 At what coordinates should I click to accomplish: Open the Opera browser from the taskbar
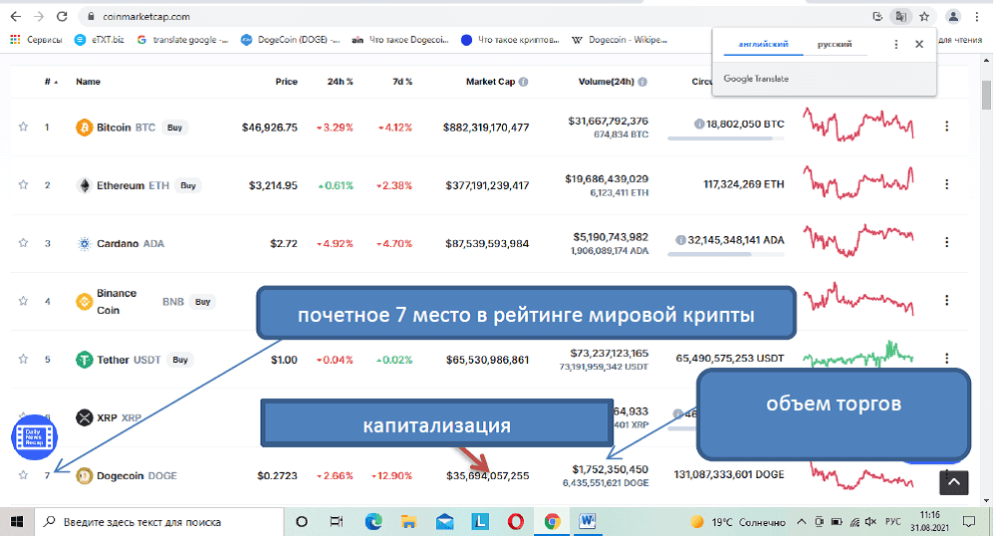[x=517, y=522]
